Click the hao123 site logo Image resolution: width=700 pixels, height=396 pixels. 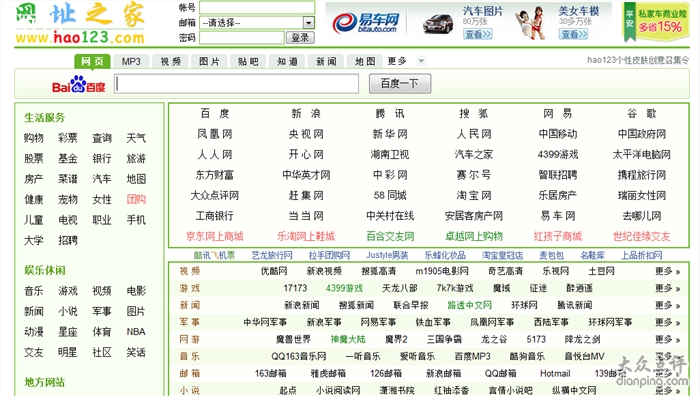tap(80, 23)
